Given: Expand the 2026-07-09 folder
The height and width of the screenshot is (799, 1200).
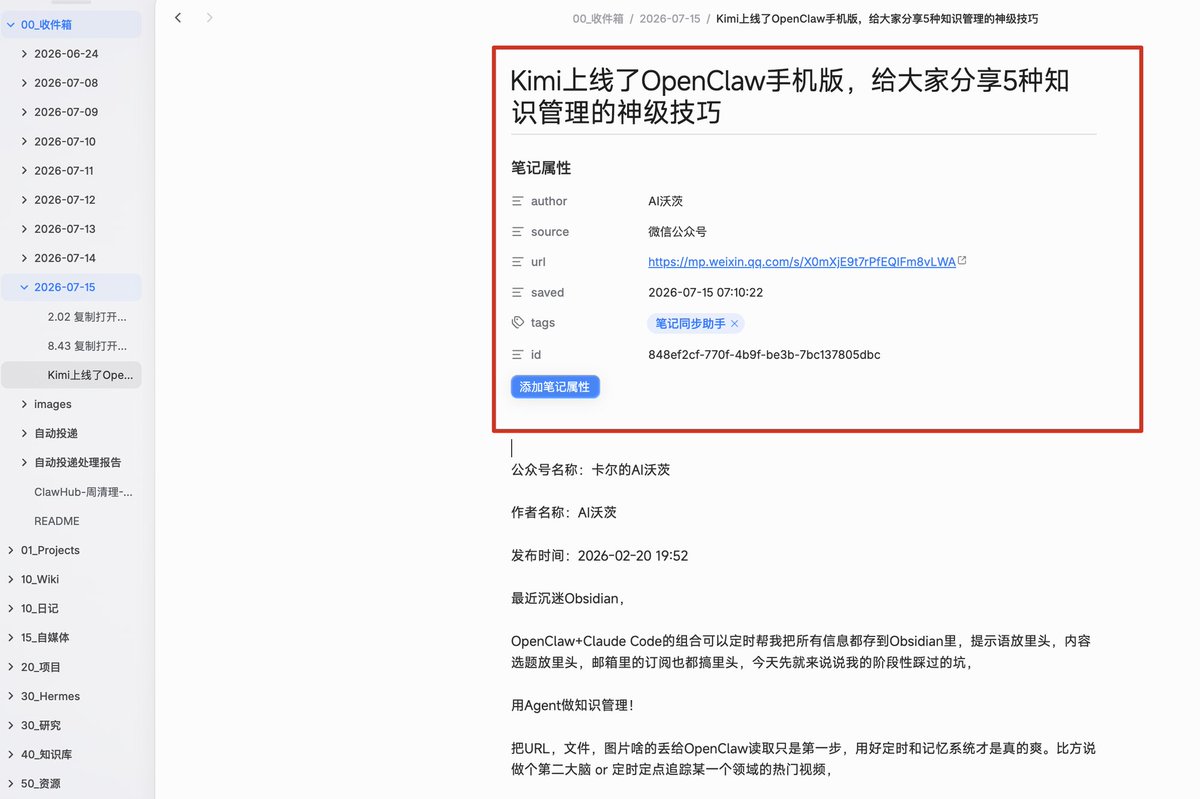Looking at the screenshot, I should pyautogui.click(x=24, y=112).
